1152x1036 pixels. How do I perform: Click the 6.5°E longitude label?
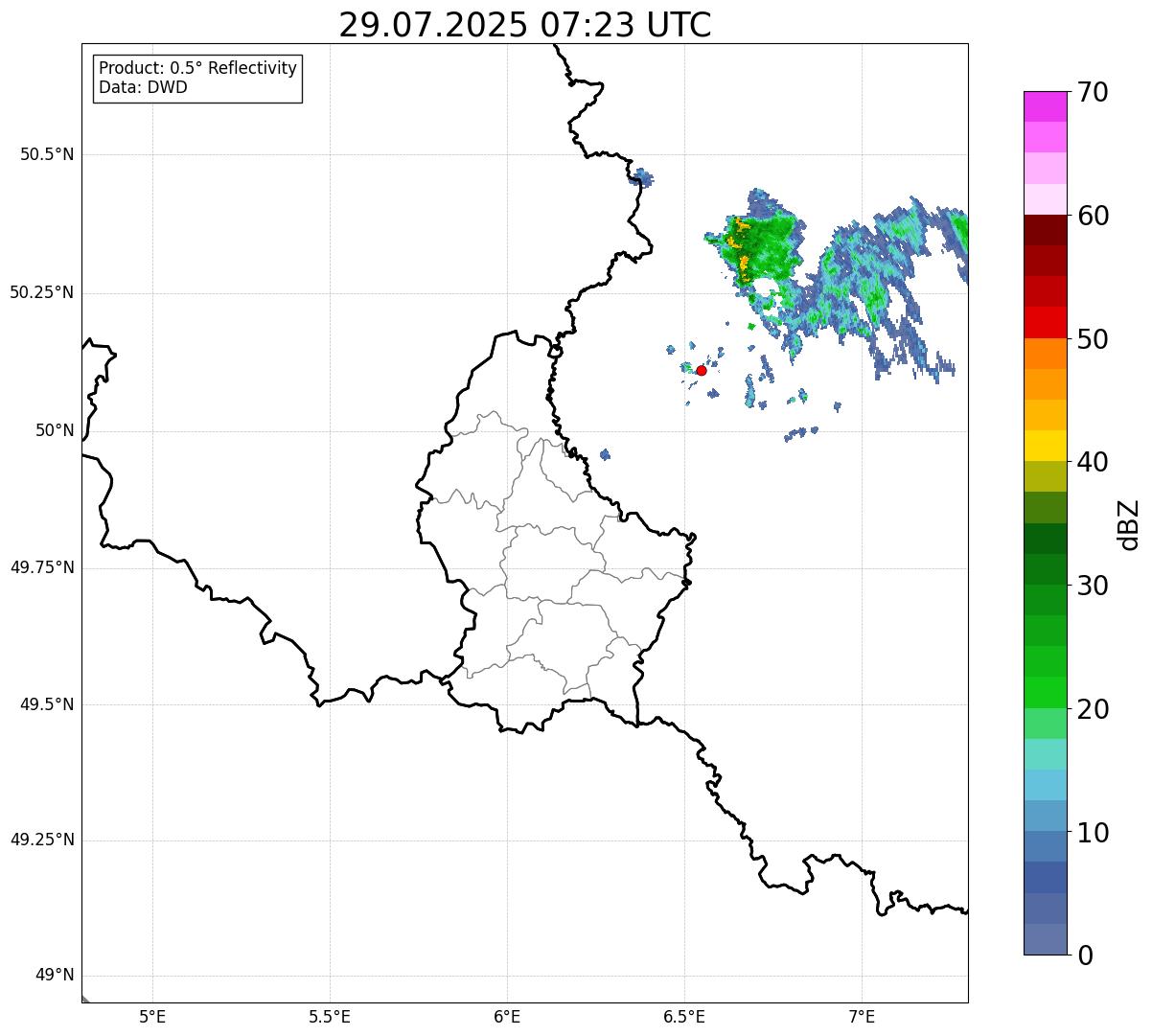[684, 1016]
